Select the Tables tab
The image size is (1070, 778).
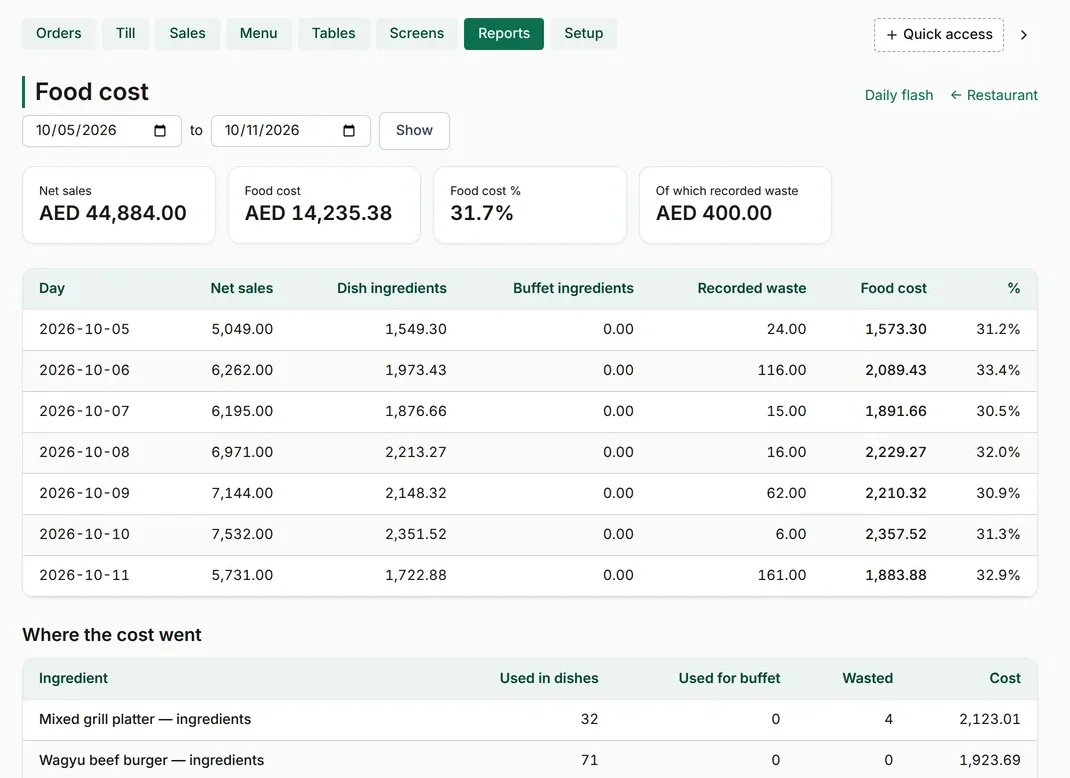click(x=334, y=33)
